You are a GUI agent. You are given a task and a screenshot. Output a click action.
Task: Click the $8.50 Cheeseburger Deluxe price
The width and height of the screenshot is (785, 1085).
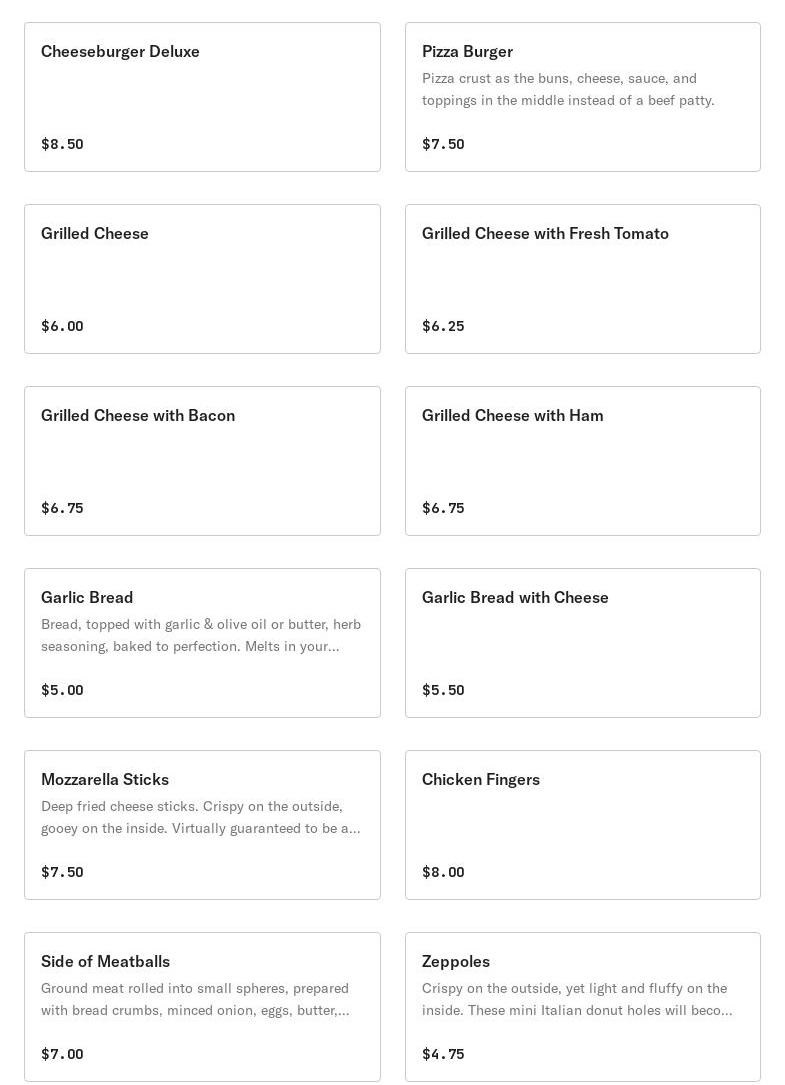62,144
